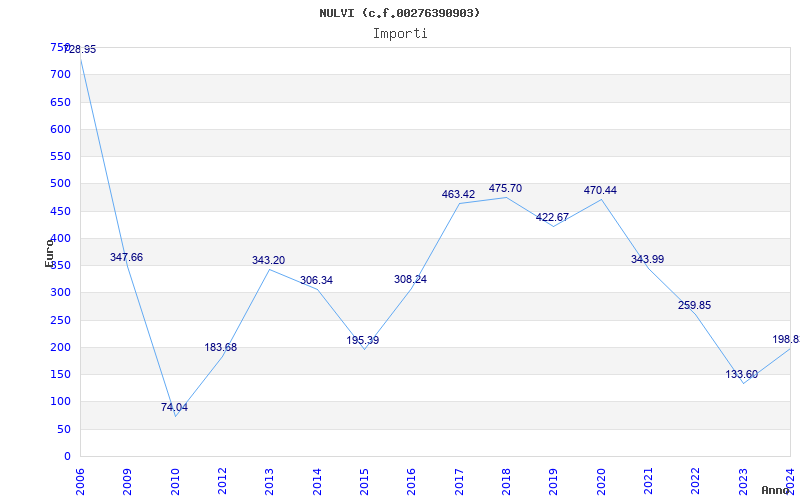Click the 50 y-axis tick label
This screenshot has width=800, height=500.
pos(64,430)
